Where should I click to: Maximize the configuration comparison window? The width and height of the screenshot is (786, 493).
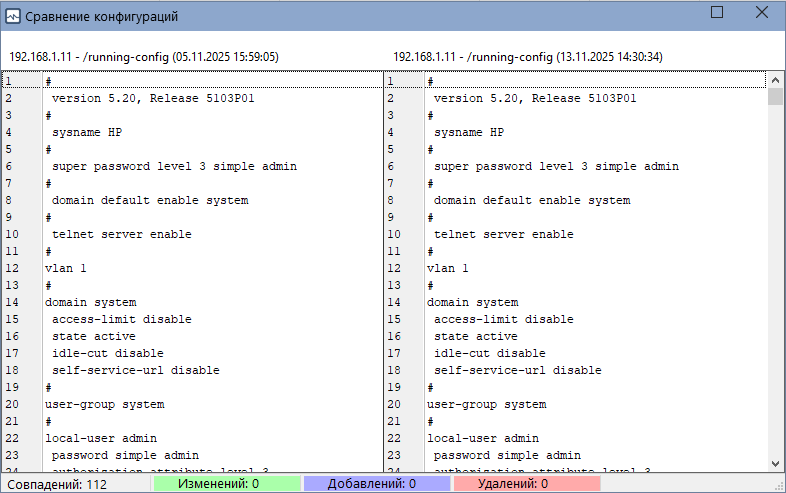pos(716,13)
